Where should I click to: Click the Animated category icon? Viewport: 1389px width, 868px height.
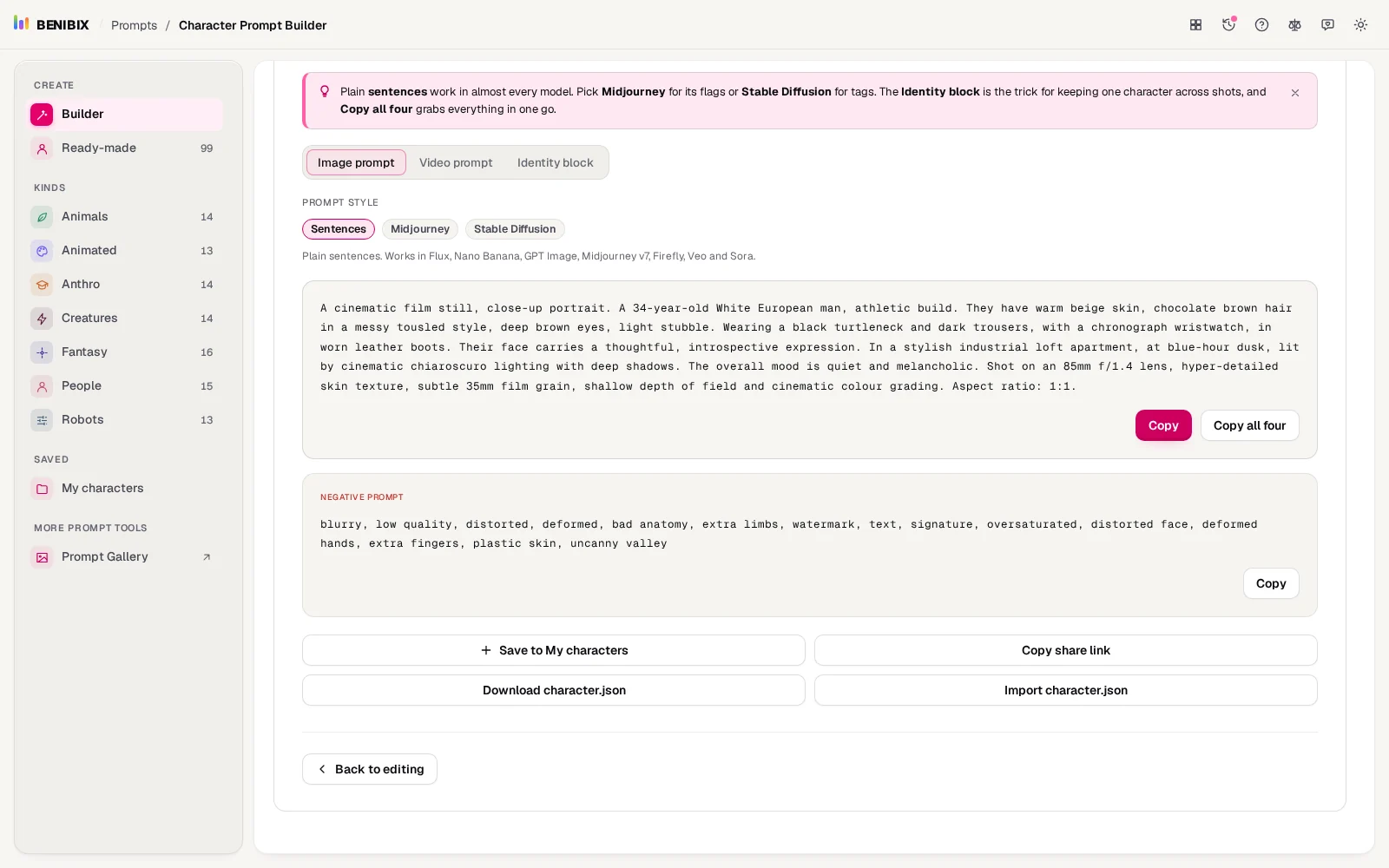point(42,251)
